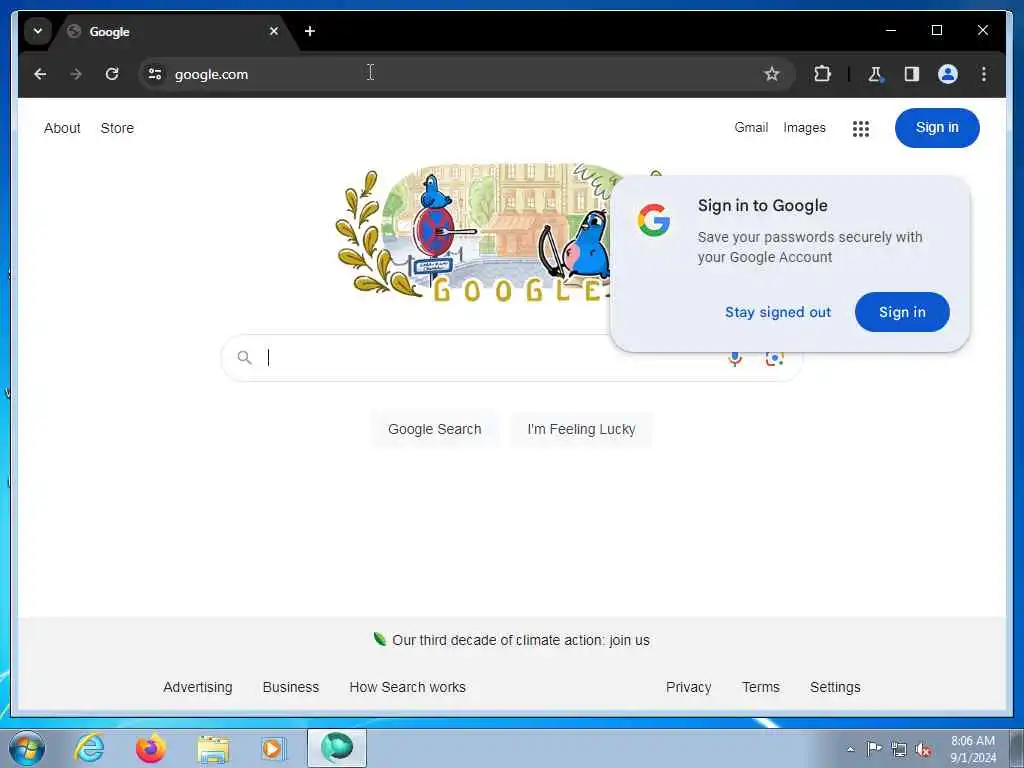Screen dimensions: 1024x768
Task: Click the forward navigation arrow
Action: tap(76, 74)
